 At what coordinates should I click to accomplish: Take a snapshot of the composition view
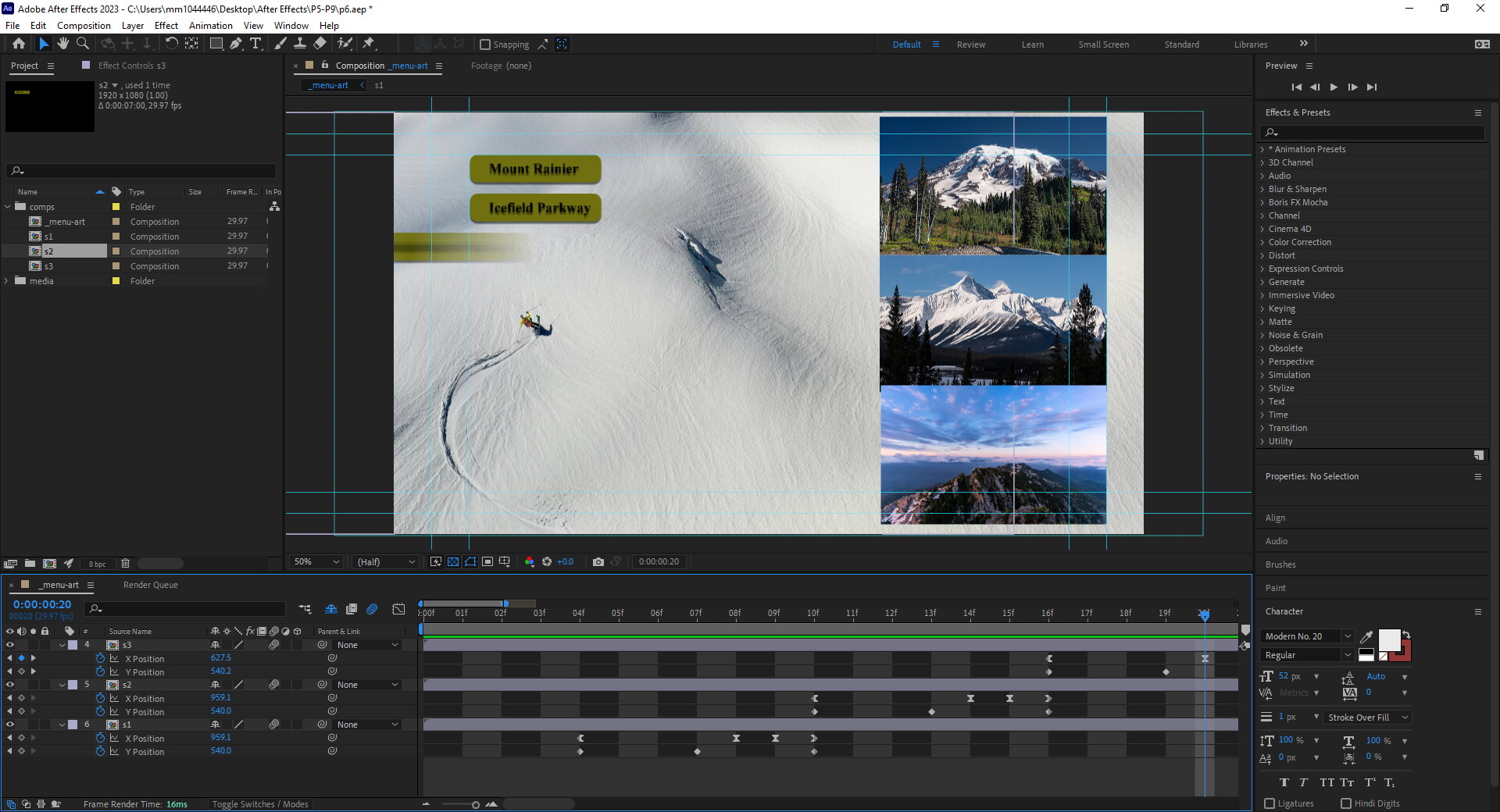(x=598, y=561)
